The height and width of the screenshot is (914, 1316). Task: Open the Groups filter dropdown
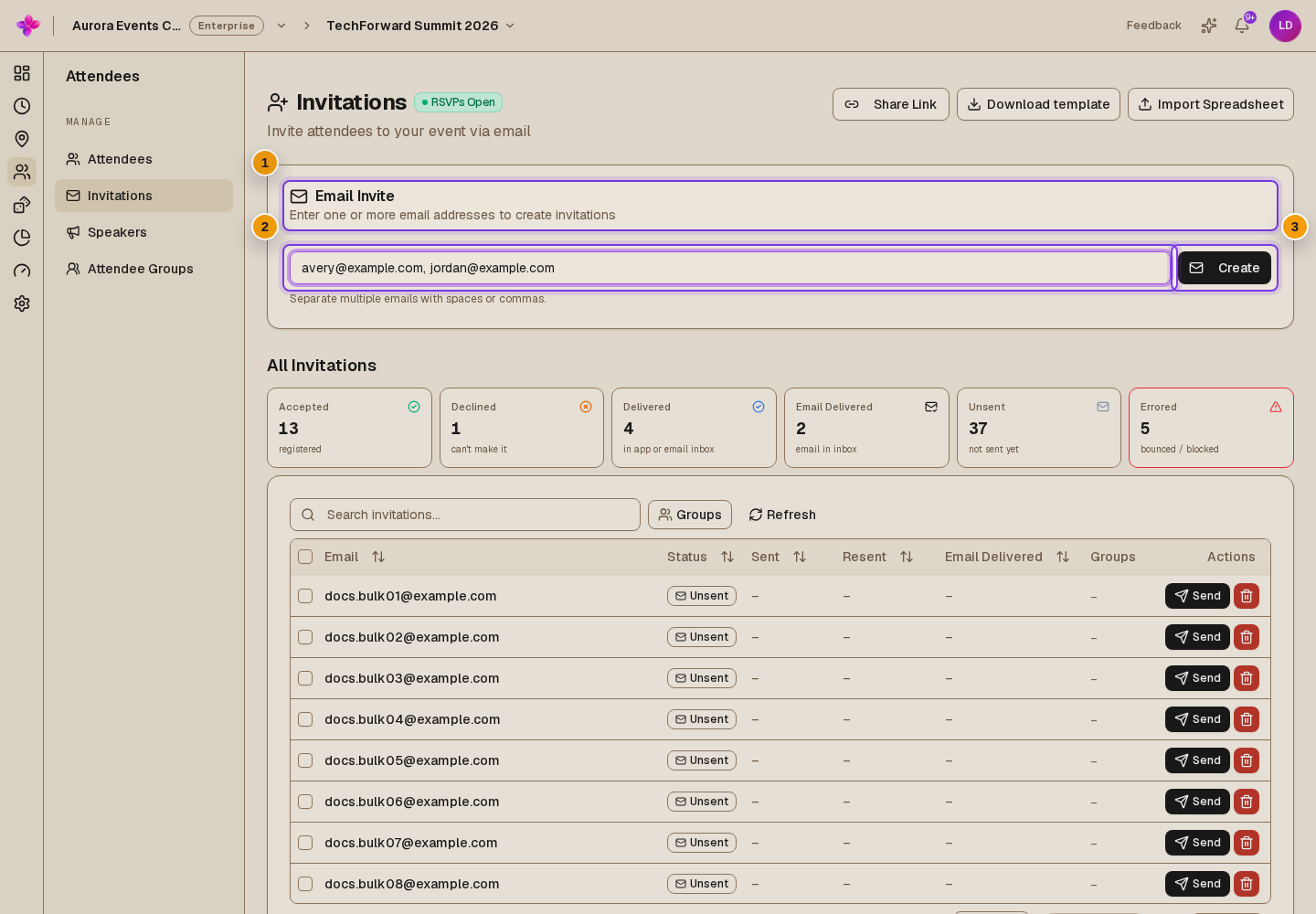[x=690, y=515]
